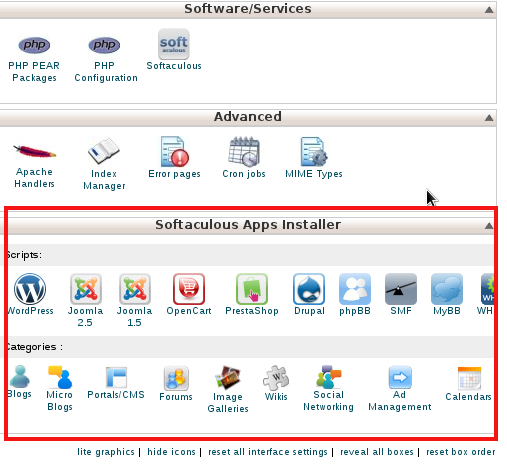Collapse the Software/Services section arrow
This screenshot has height=465, width=507.
pos(489,10)
